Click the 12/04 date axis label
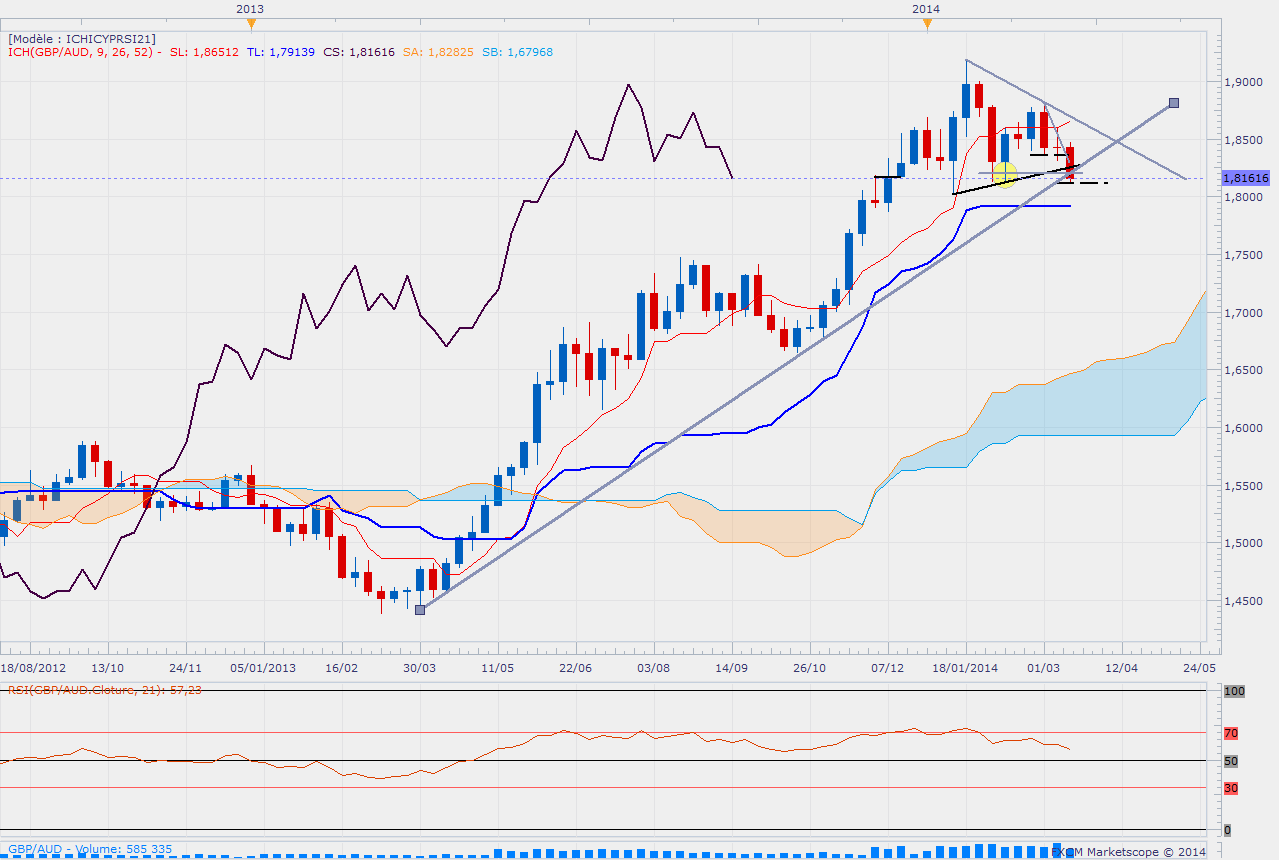 point(1121,666)
